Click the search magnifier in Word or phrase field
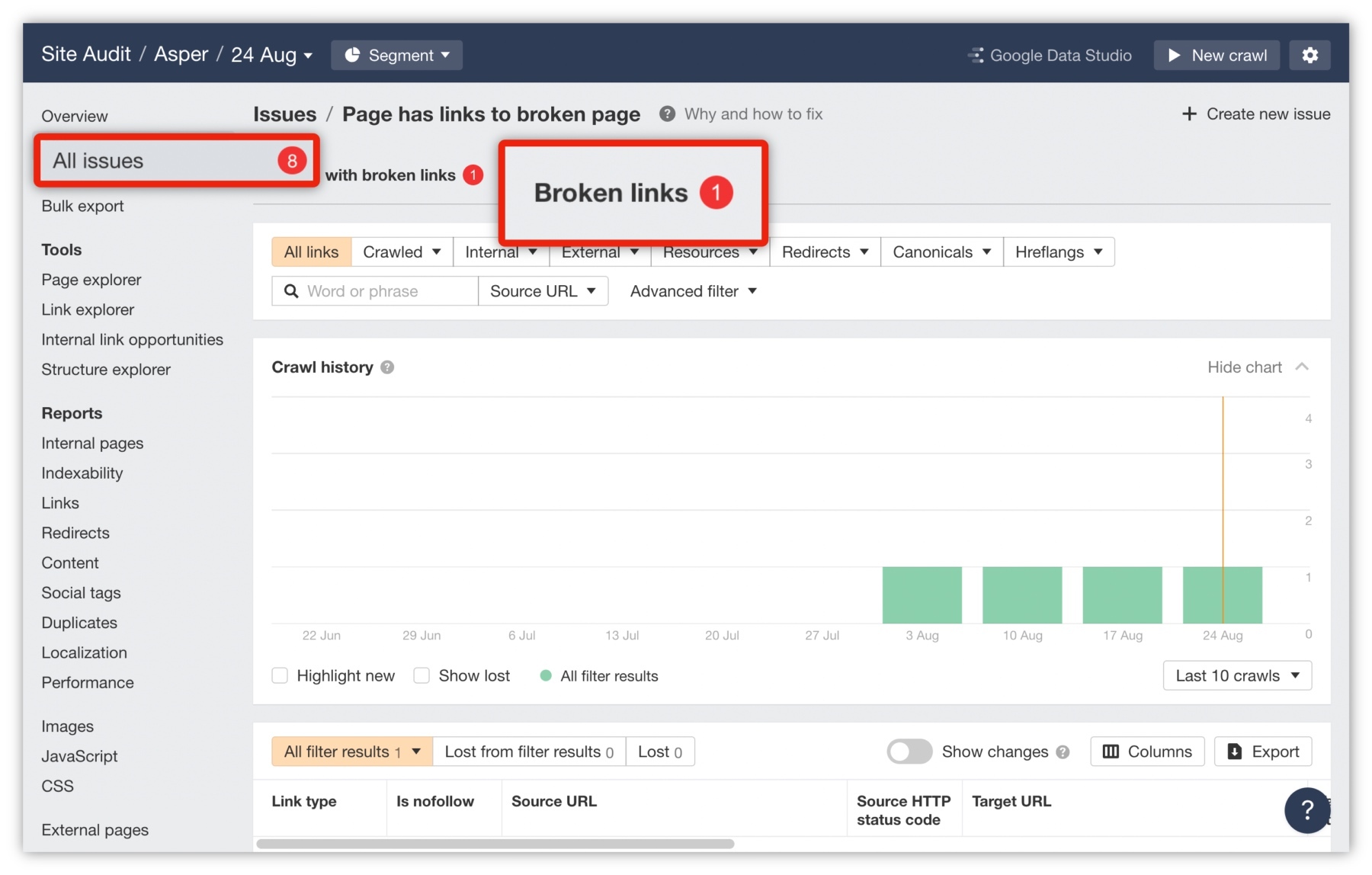Viewport: 1372px width, 875px height. 290,290
